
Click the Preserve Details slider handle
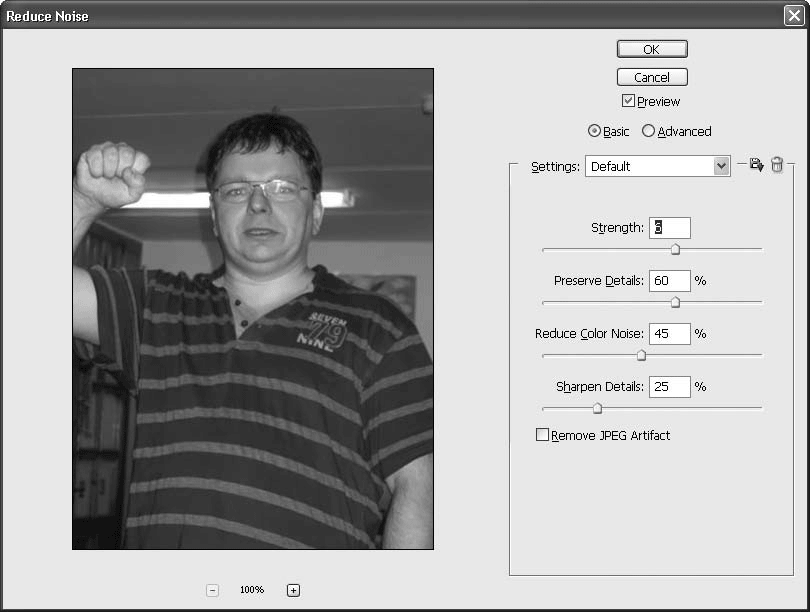[x=675, y=302]
